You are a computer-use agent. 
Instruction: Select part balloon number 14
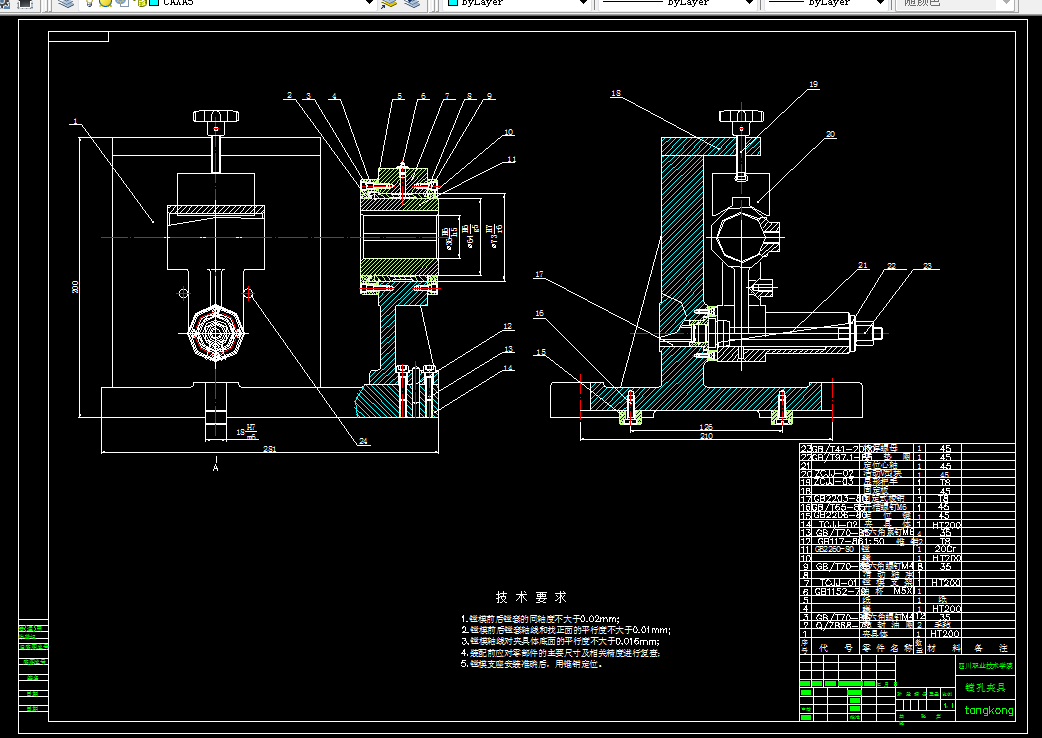click(508, 368)
